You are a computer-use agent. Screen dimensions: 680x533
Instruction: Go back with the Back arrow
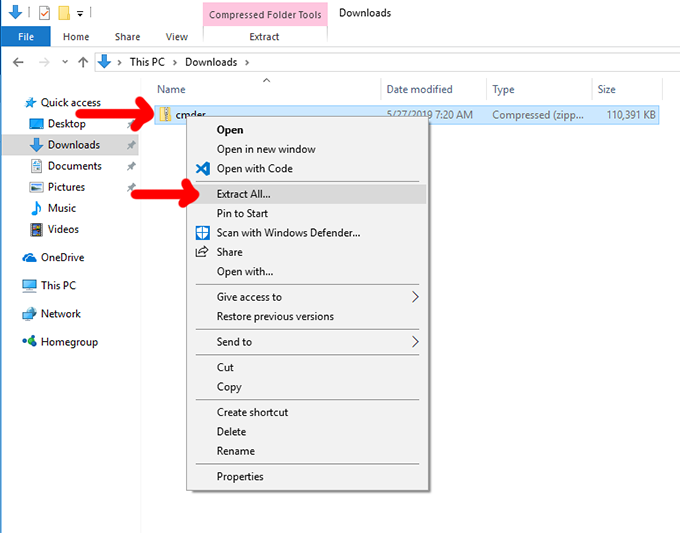pyautogui.click(x=18, y=62)
